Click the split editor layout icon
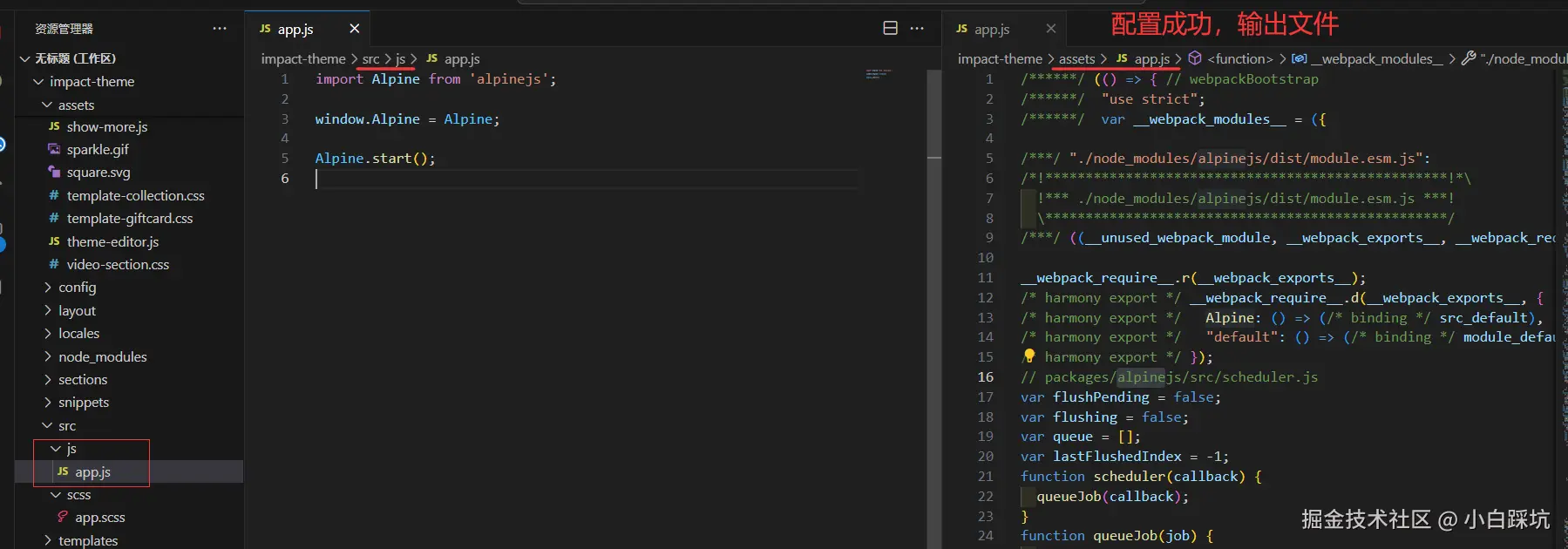 (890, 29)
